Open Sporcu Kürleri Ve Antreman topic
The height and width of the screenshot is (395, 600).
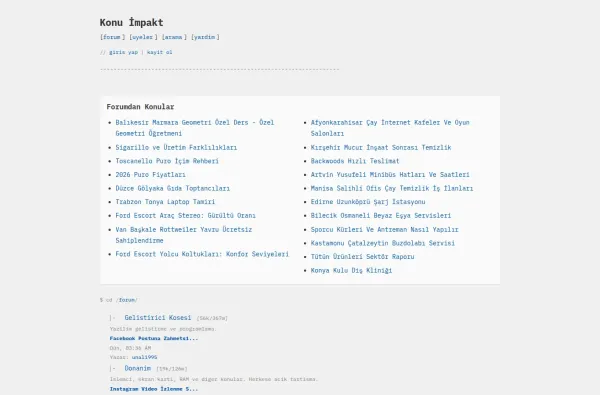[384, 230]
